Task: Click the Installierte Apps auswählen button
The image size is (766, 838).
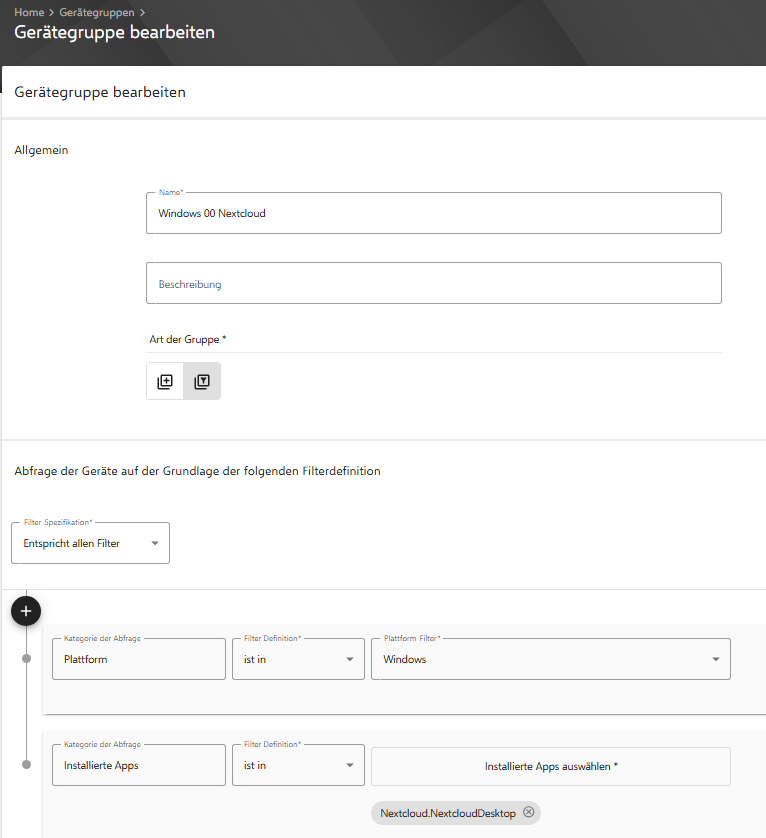Action: (x=550, y=766)
